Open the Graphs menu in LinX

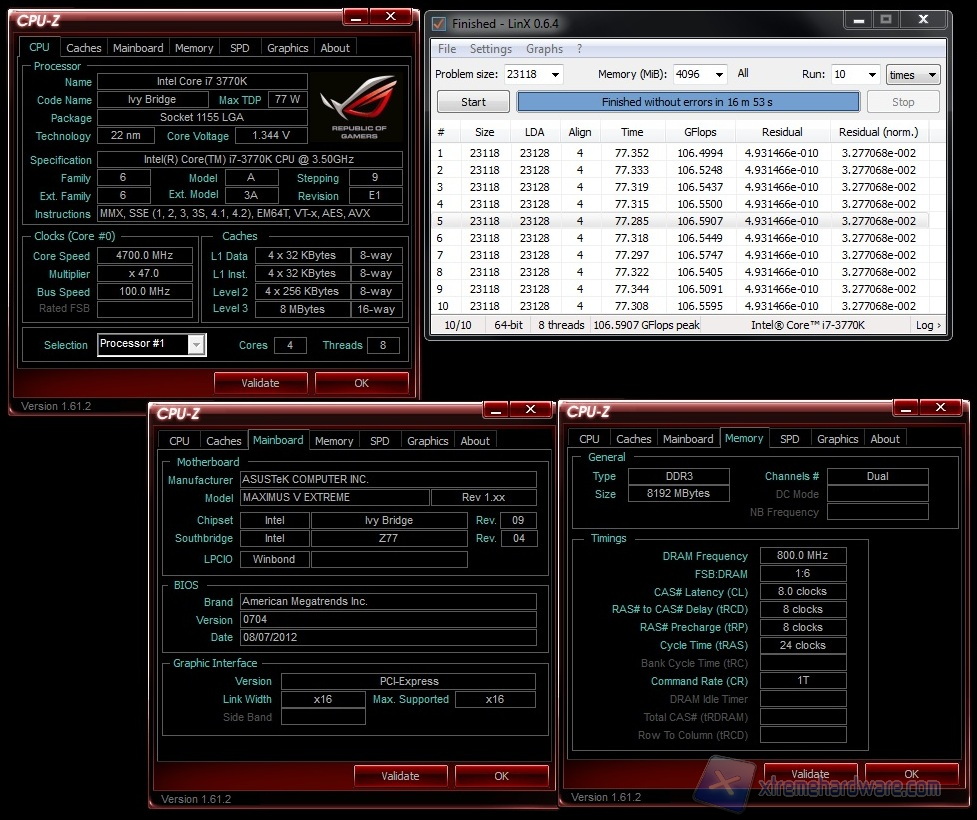544,49
